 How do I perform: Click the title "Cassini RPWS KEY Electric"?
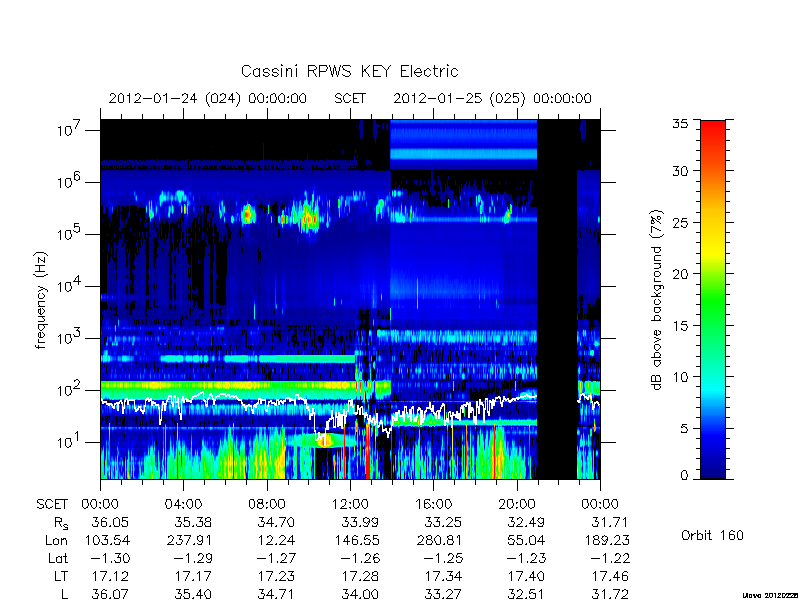[349, 71]
